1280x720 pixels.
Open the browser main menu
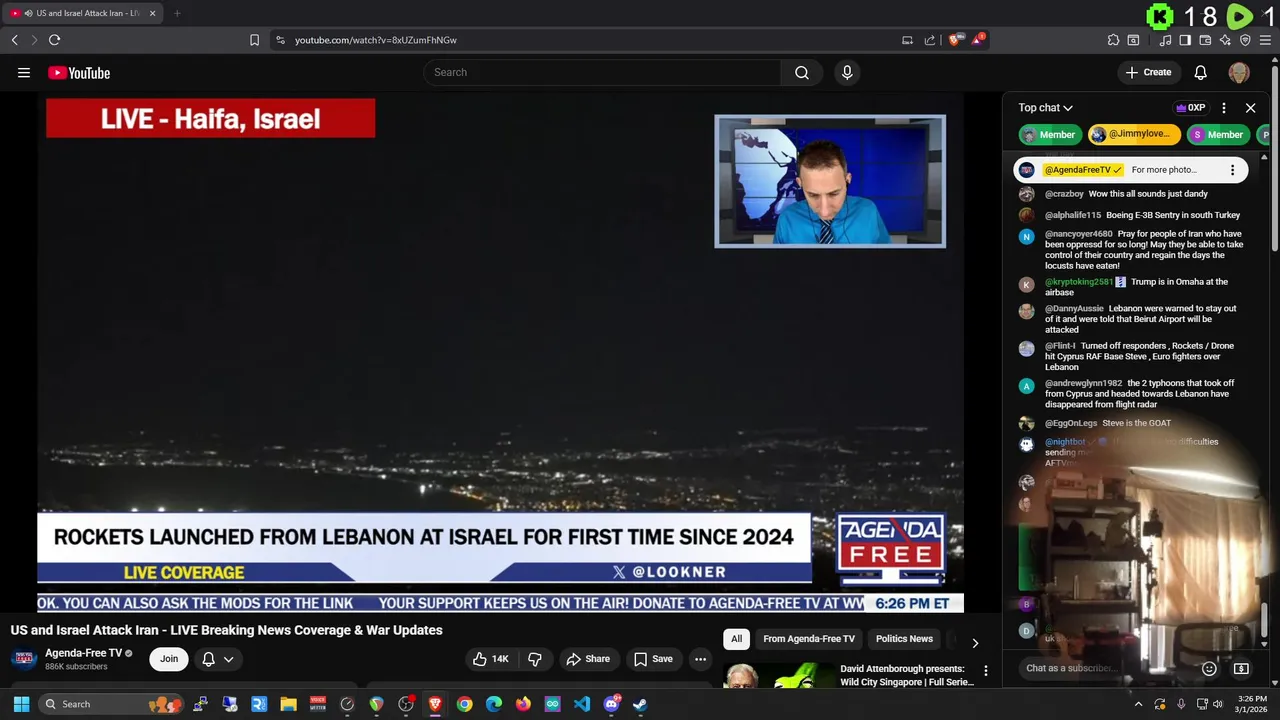[1266, 40]
